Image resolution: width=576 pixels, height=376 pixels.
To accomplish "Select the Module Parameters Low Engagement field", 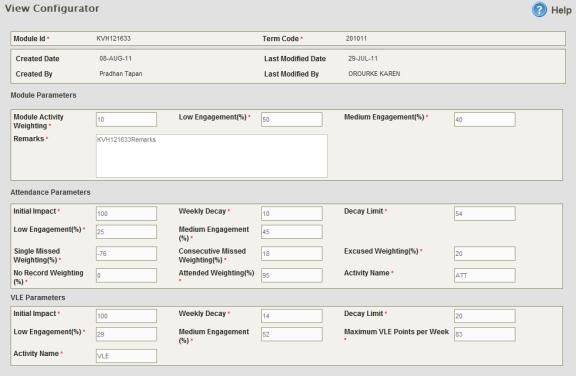I will 292,120.
